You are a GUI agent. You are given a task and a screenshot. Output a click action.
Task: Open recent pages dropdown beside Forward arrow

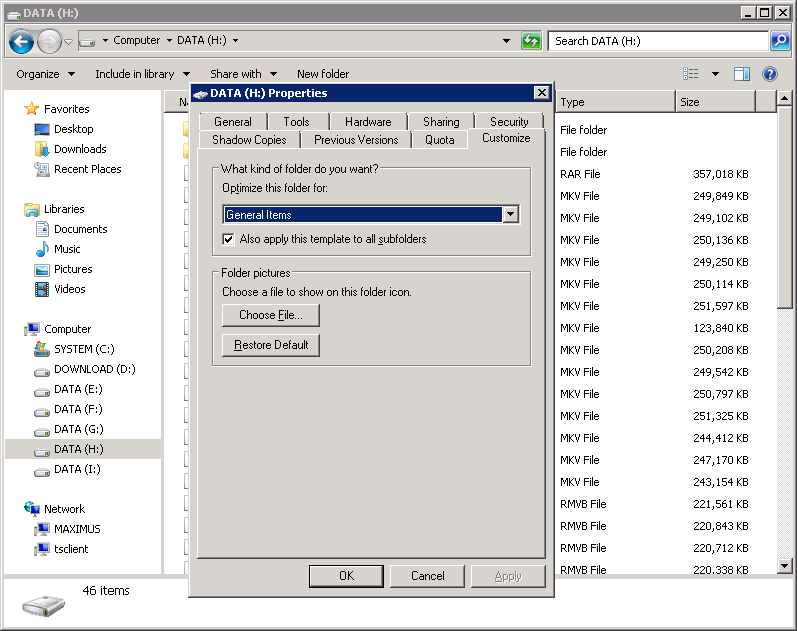[69, 41]
